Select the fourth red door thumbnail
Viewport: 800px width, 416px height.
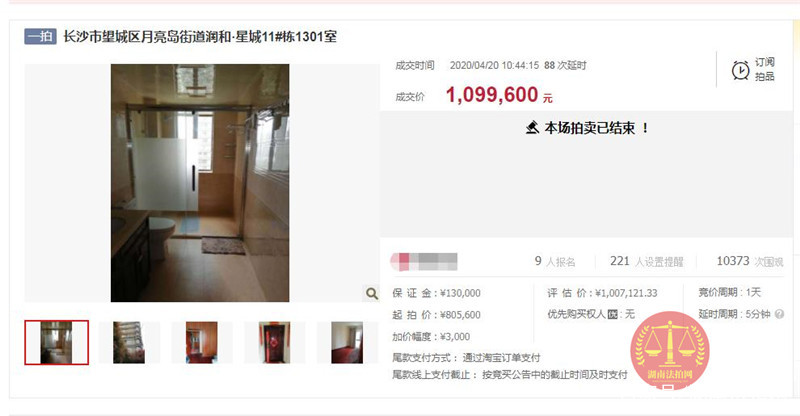click(x=274, y=342)
